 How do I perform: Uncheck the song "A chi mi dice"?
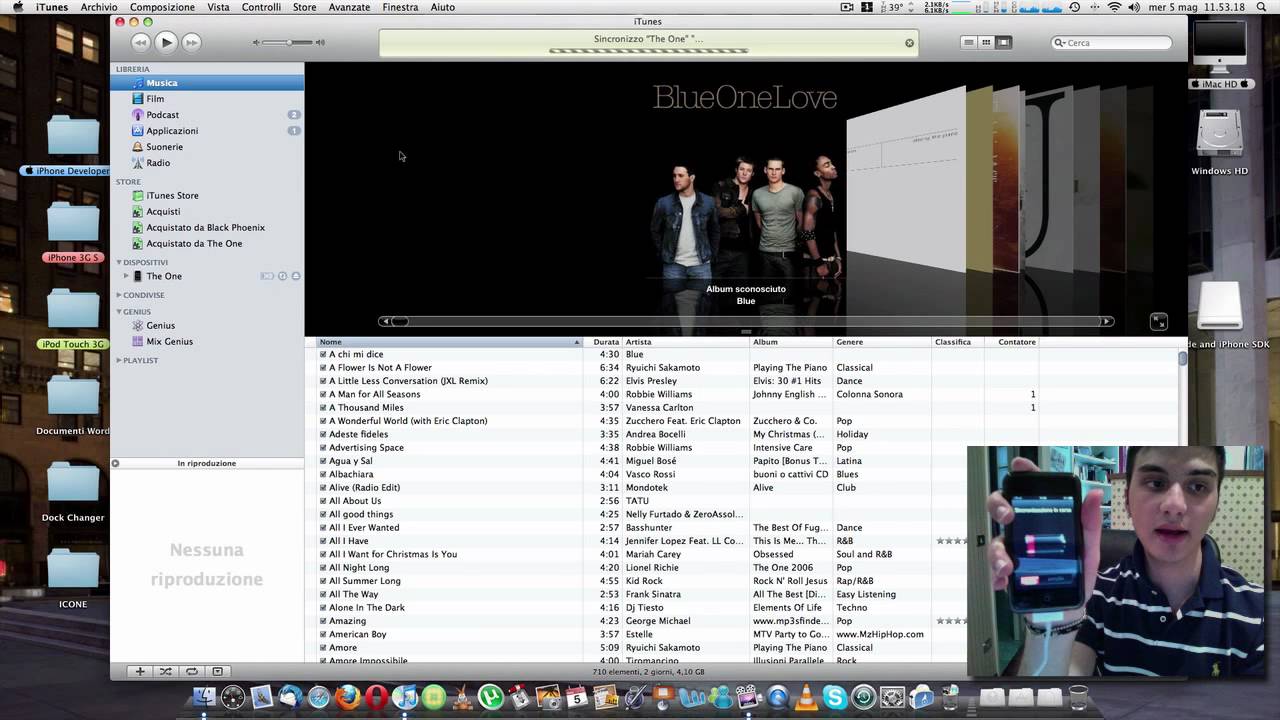323,354
